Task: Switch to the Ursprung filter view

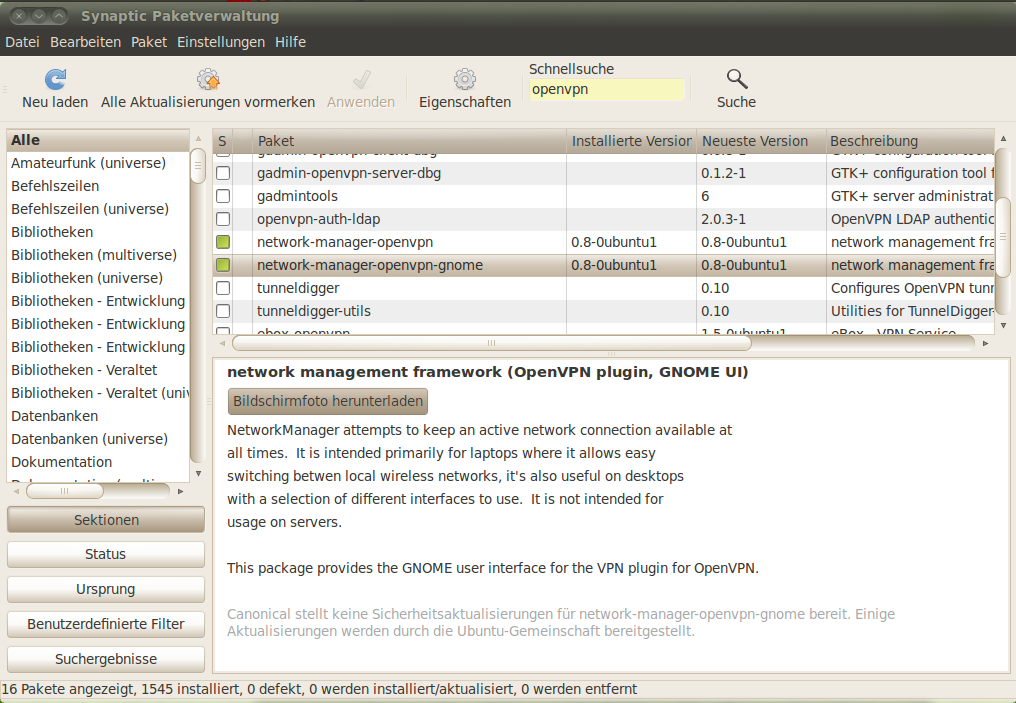Action: point(106,589)
